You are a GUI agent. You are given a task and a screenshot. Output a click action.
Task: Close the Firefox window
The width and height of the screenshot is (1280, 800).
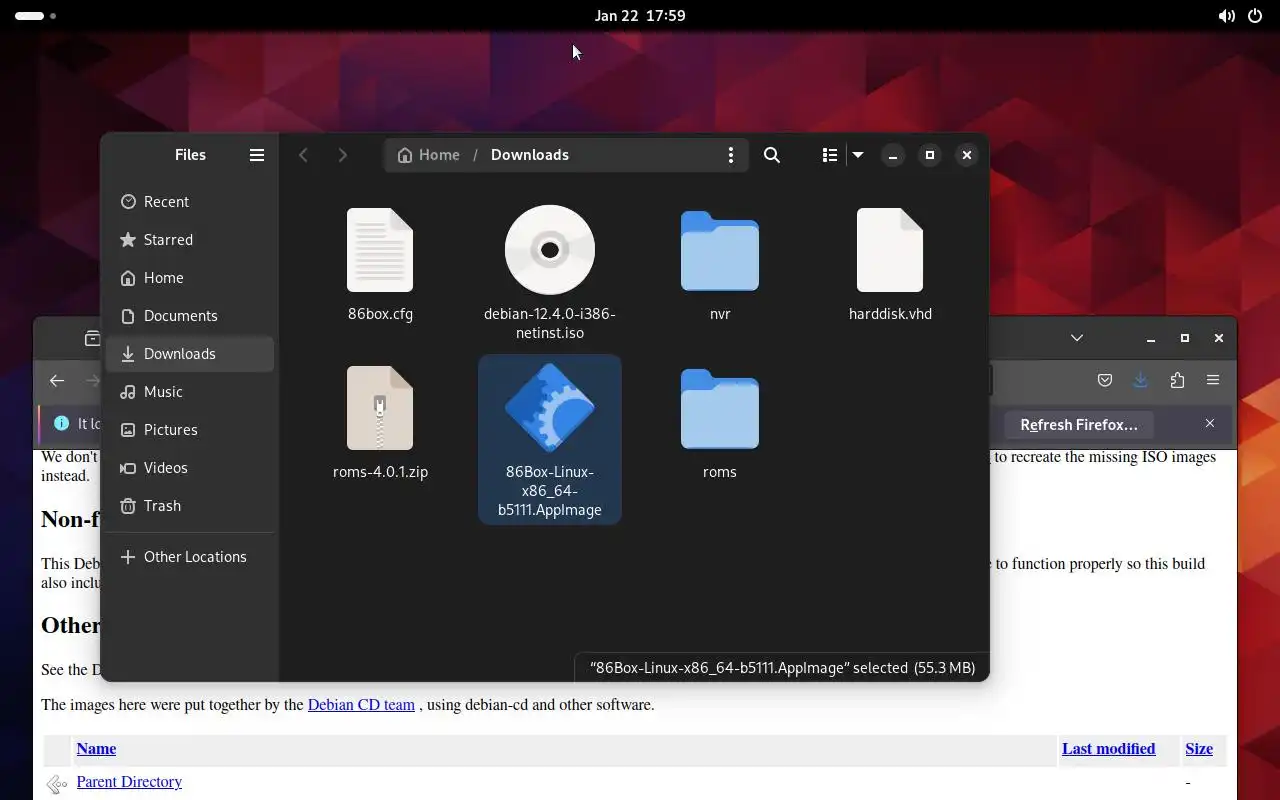(1219, 338)
